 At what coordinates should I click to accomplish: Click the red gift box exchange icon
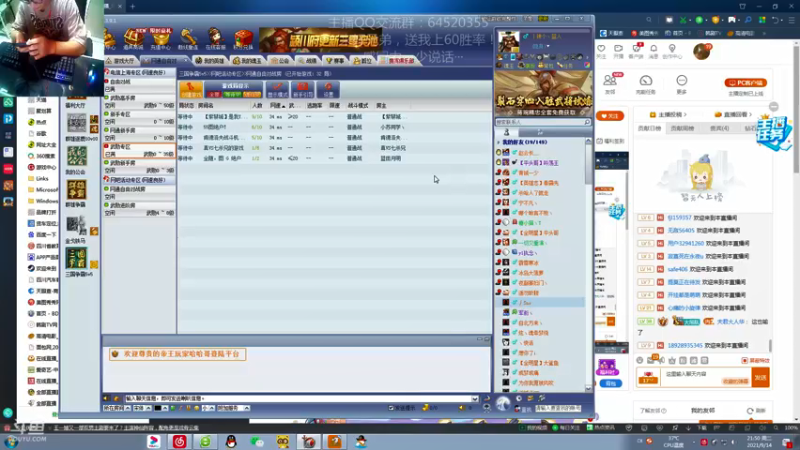[x=243, y=39]
